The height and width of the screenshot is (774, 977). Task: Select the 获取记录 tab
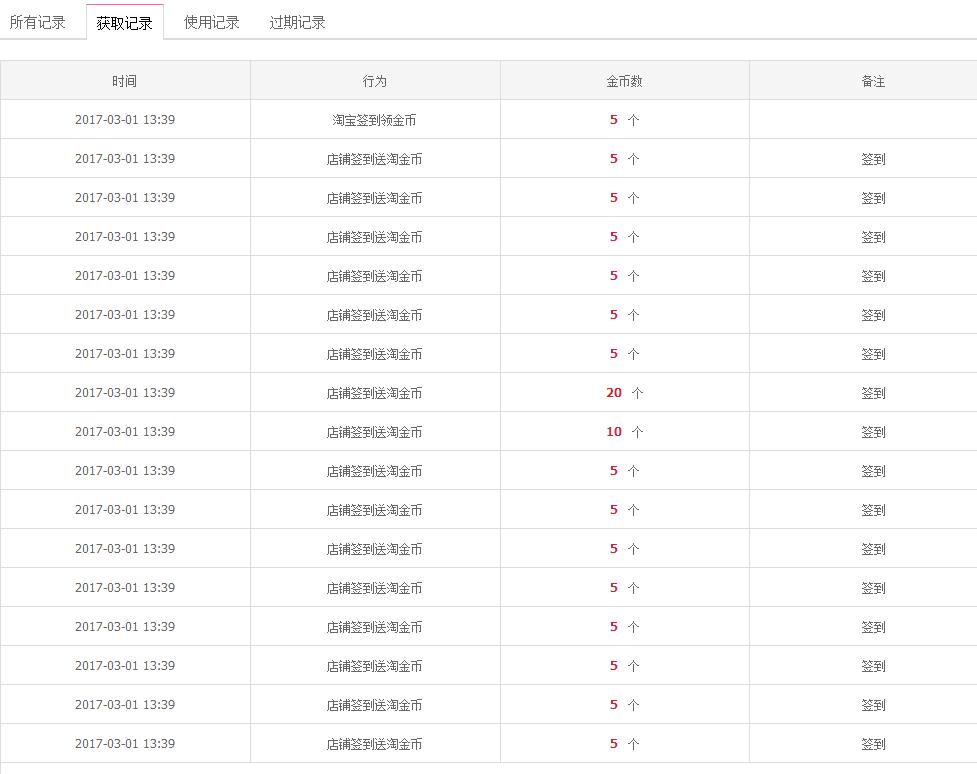[x=125, y=23]
